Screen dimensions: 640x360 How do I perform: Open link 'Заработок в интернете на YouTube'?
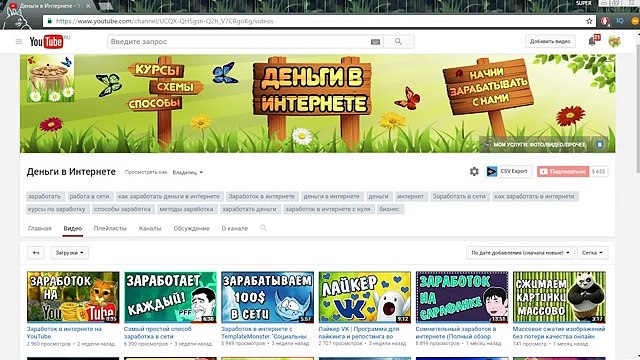tap(64, 333)
